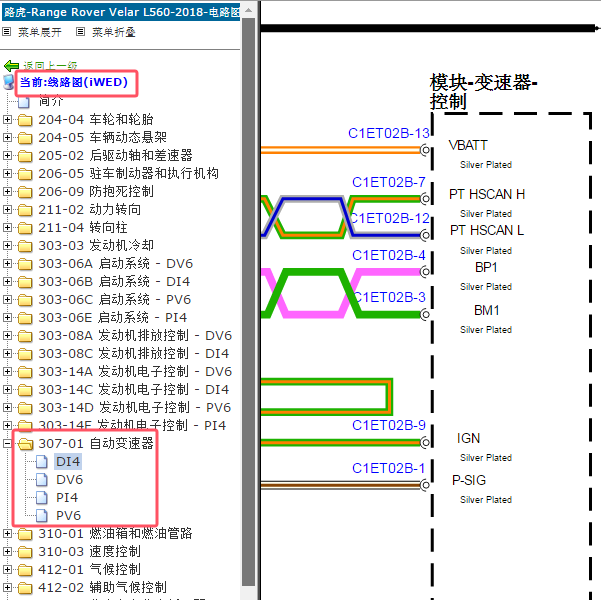
Task: Click the P-SIG pin label
Action: [x=469, y=480]
